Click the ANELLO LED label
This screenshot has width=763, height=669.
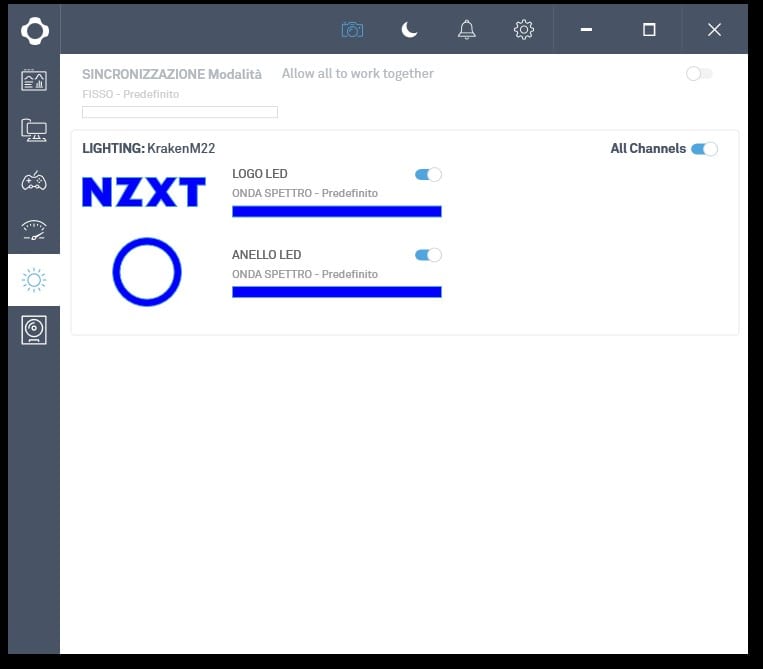click(267, 254)
